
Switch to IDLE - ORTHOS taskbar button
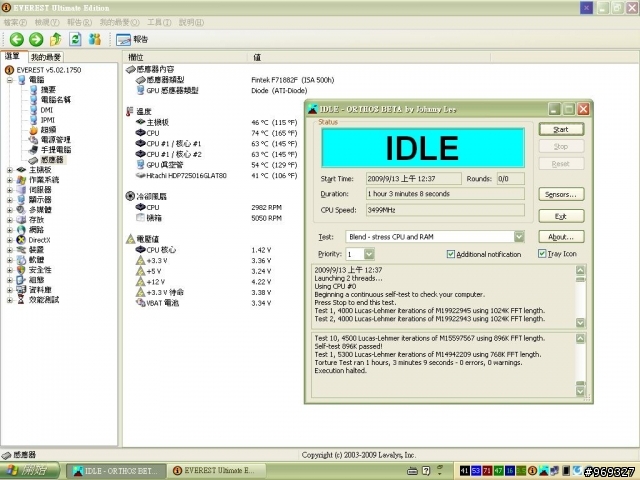coord(116,471)
